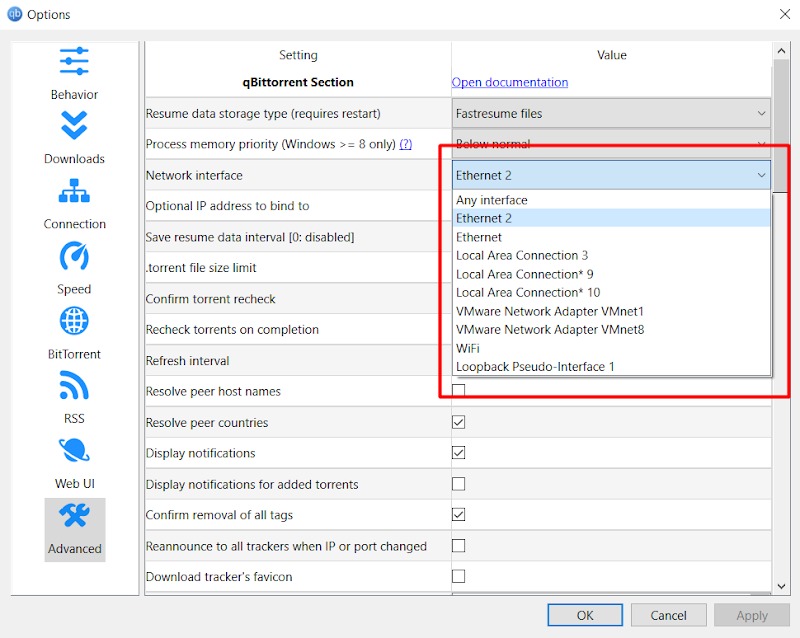The height and width of the screenshot is (638, 800).
Task: Toggle Resolve peer host names checkbox
Action: click(458, 391)
